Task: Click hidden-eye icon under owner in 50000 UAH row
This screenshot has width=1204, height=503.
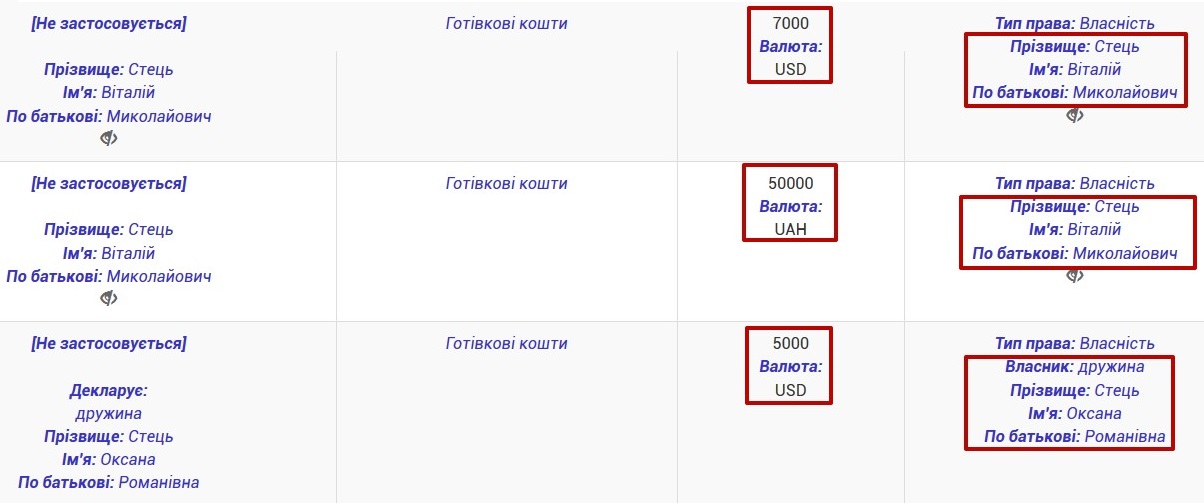Action: point(1075,276)
